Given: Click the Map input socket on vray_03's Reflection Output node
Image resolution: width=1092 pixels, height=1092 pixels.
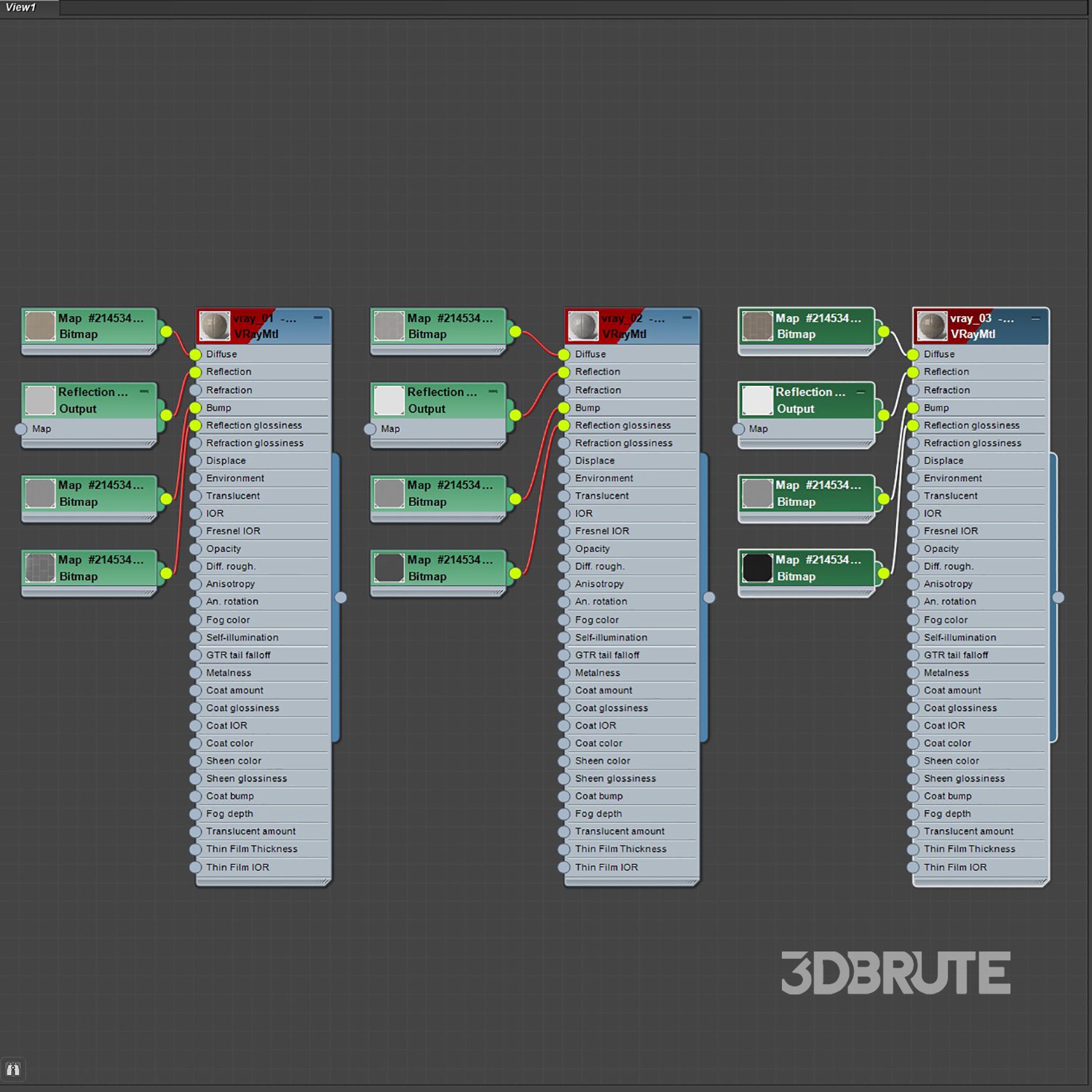Looking at the screenshot, I should [739, 429].
